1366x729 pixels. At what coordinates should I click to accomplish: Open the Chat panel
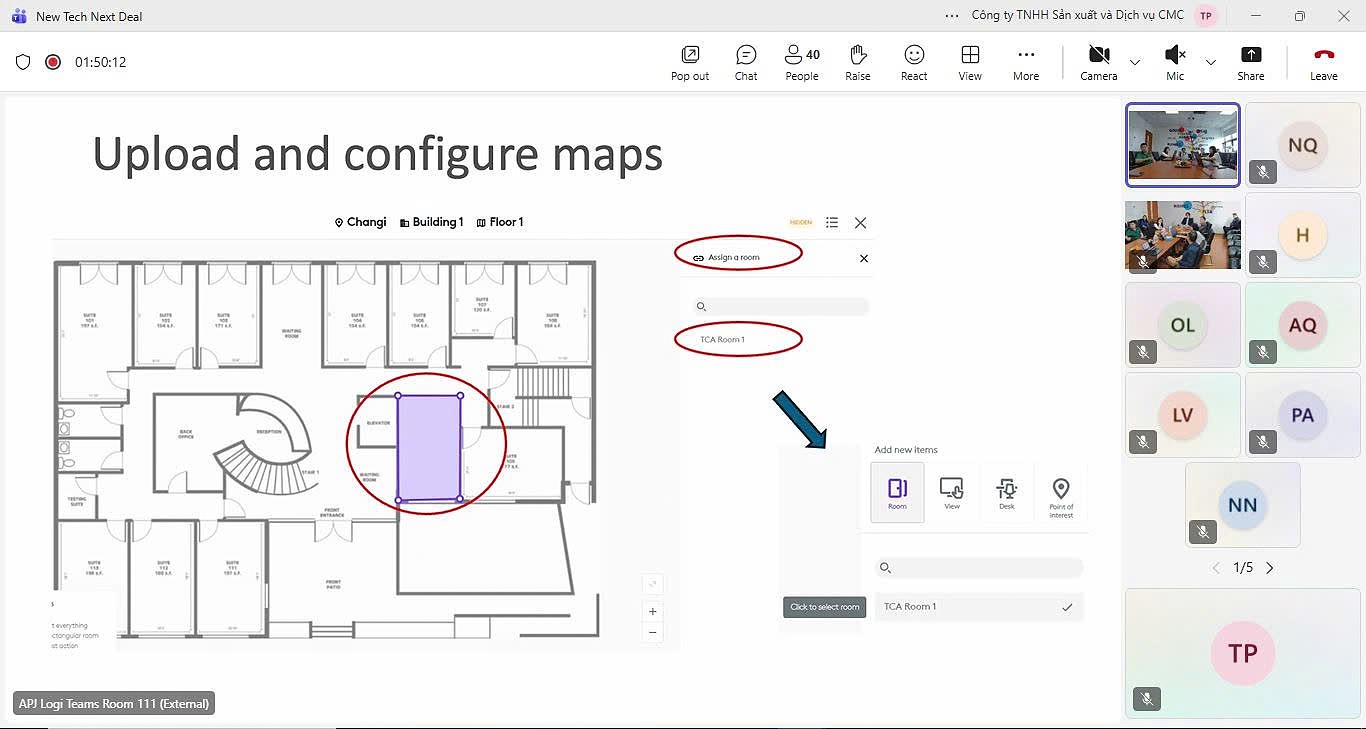point(746,62)
